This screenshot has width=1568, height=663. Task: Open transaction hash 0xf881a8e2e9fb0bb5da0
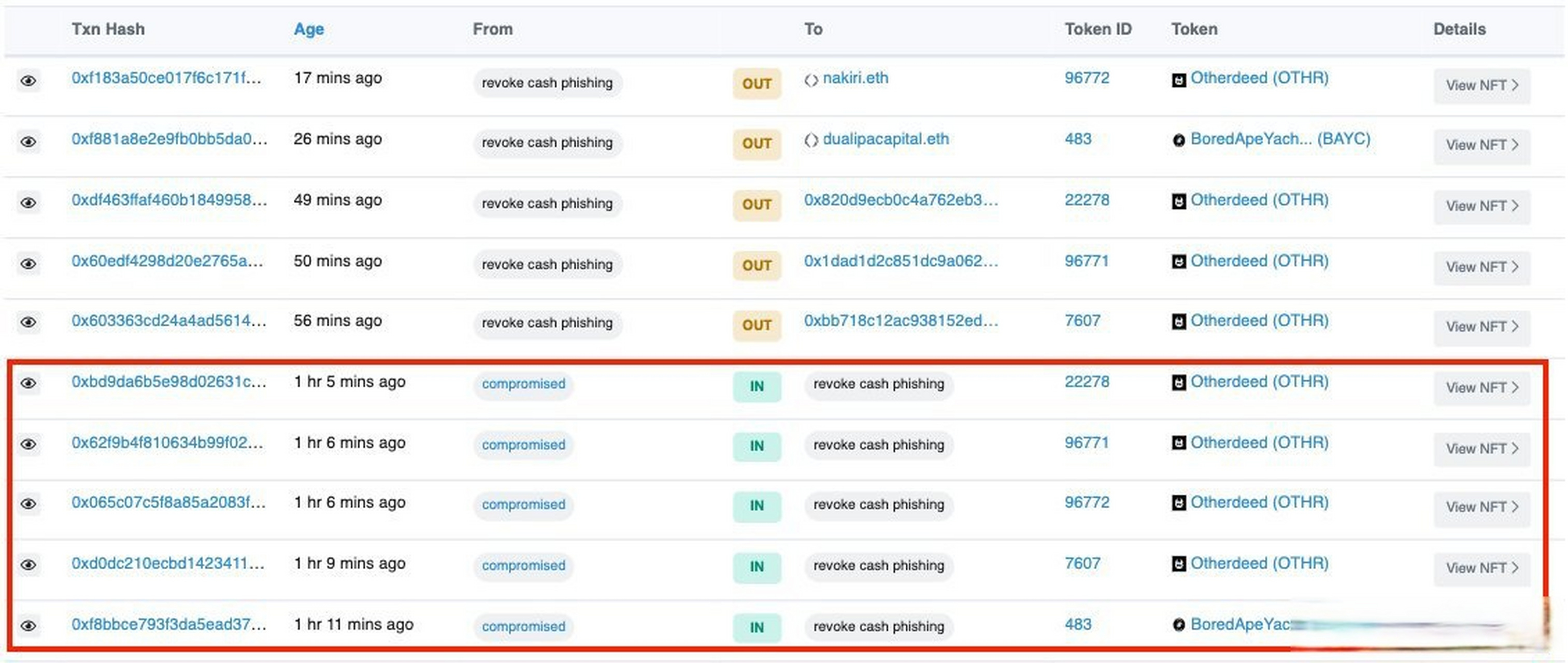169,139
